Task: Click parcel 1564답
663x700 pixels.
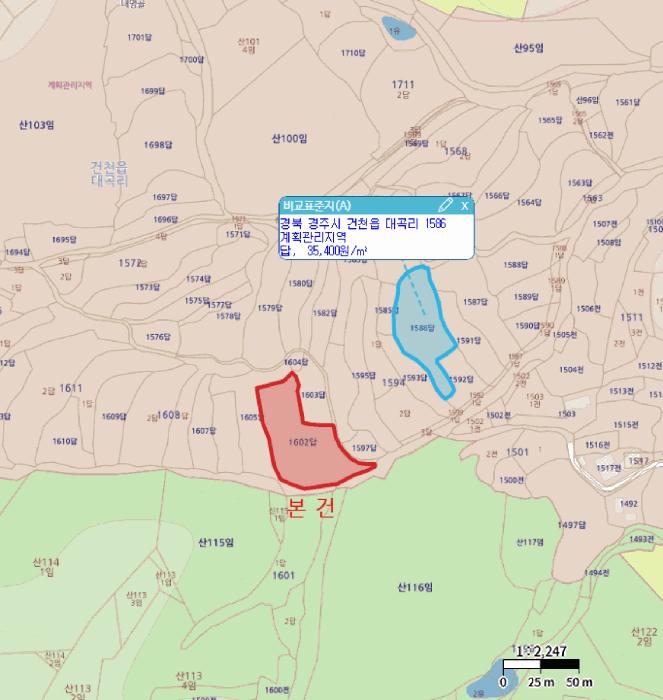Action: tap(529, 202)
